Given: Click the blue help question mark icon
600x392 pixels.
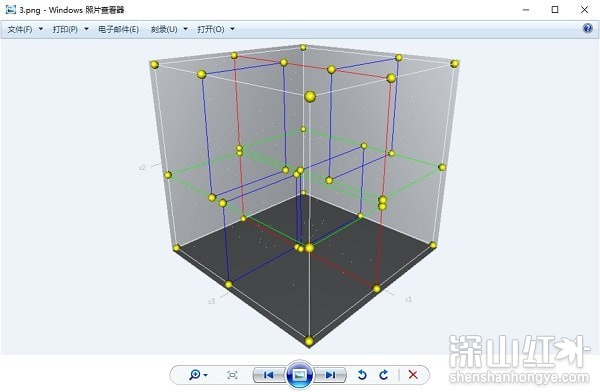Looking at the screenshot, I should coord(587,28).
